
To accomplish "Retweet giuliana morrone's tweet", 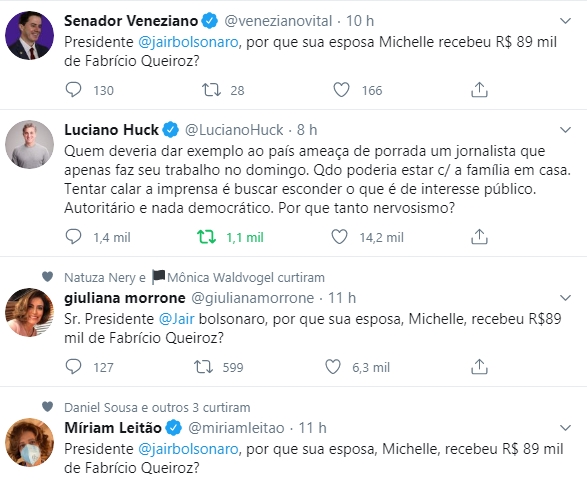I will (203, 366).
